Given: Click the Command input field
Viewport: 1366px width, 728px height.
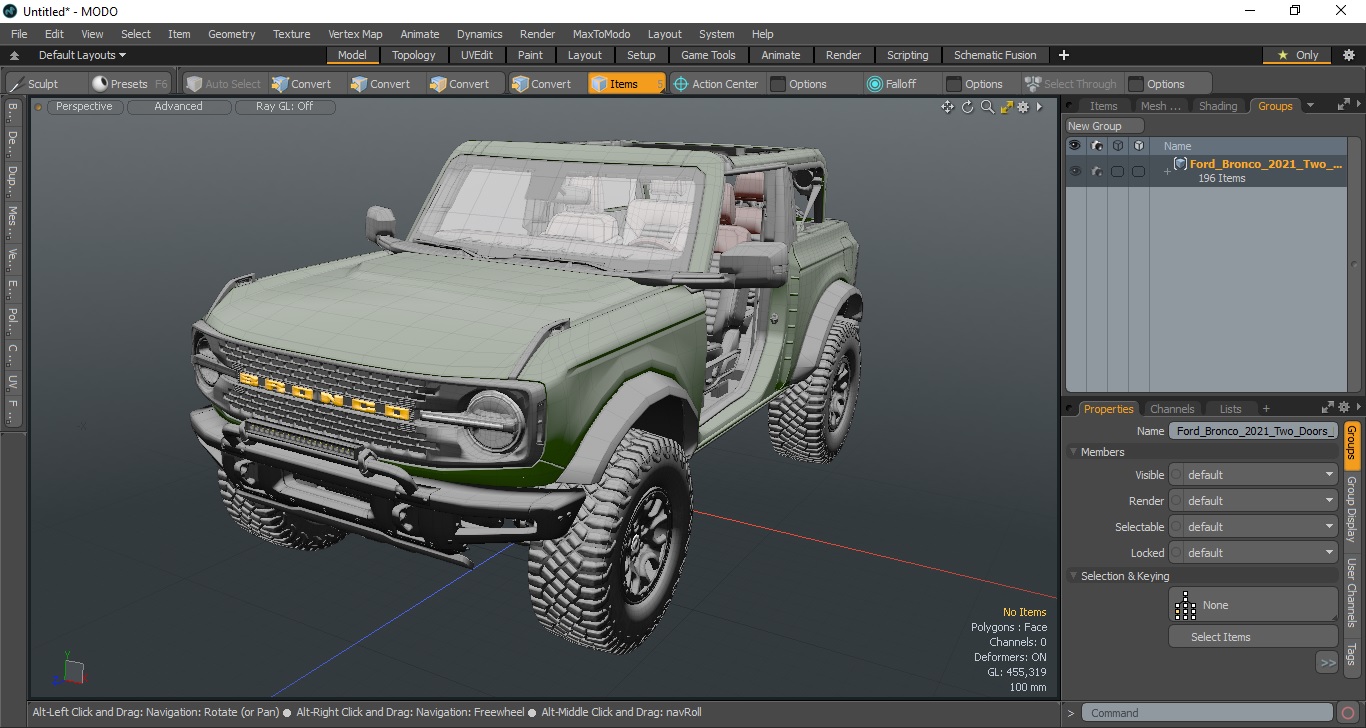Looking at the screenshot, I should (1208, 713).
